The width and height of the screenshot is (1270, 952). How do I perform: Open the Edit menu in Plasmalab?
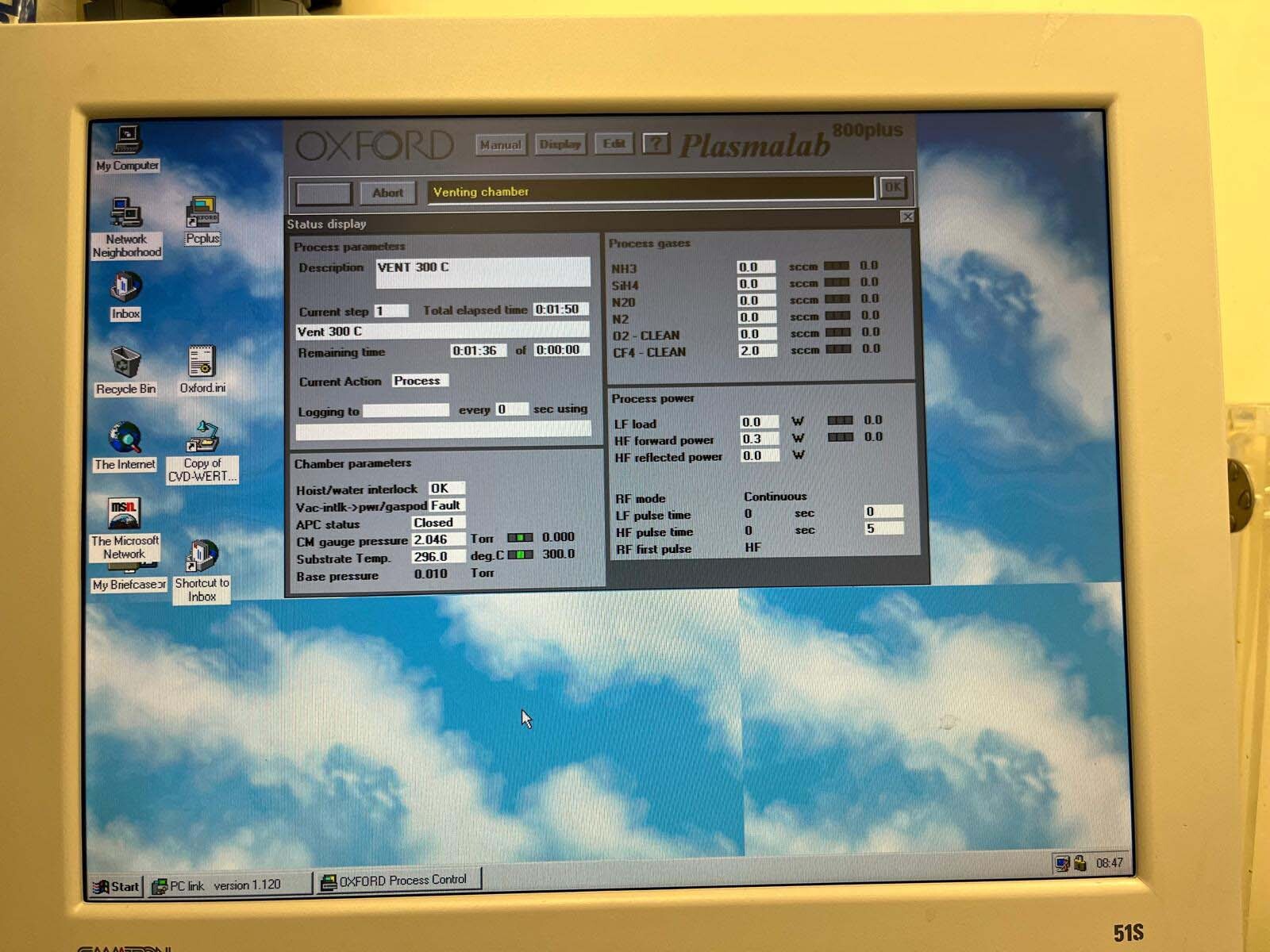pos(614,144)
